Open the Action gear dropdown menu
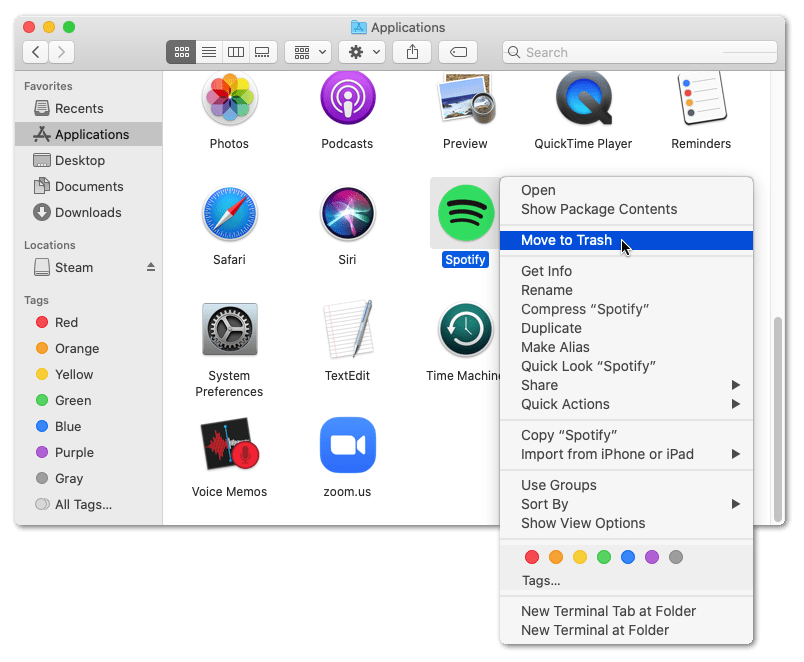 (362, 52)
